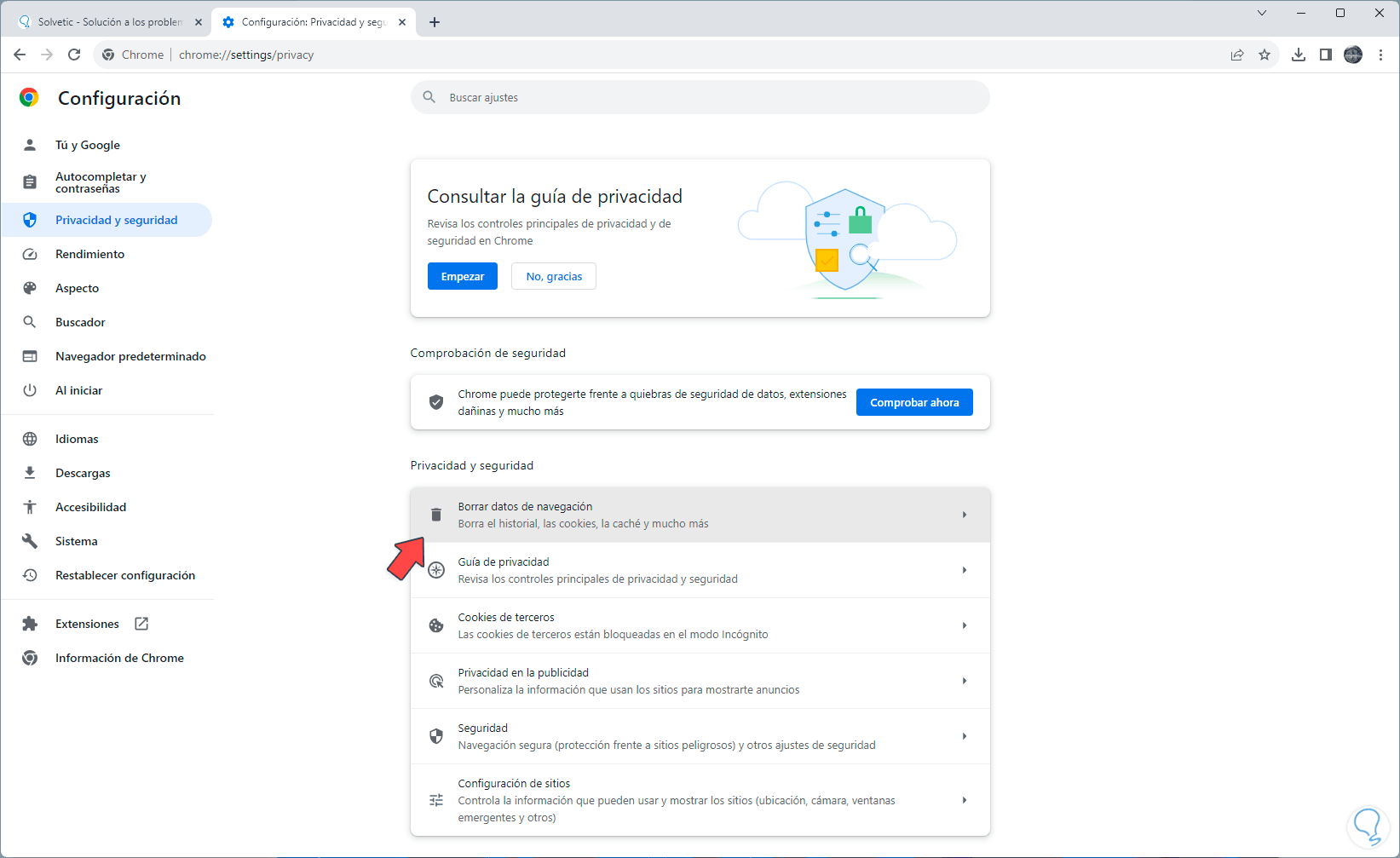Click the Autocompletar clipboard icon
The image size is (1400, 858).
(30, 182)
